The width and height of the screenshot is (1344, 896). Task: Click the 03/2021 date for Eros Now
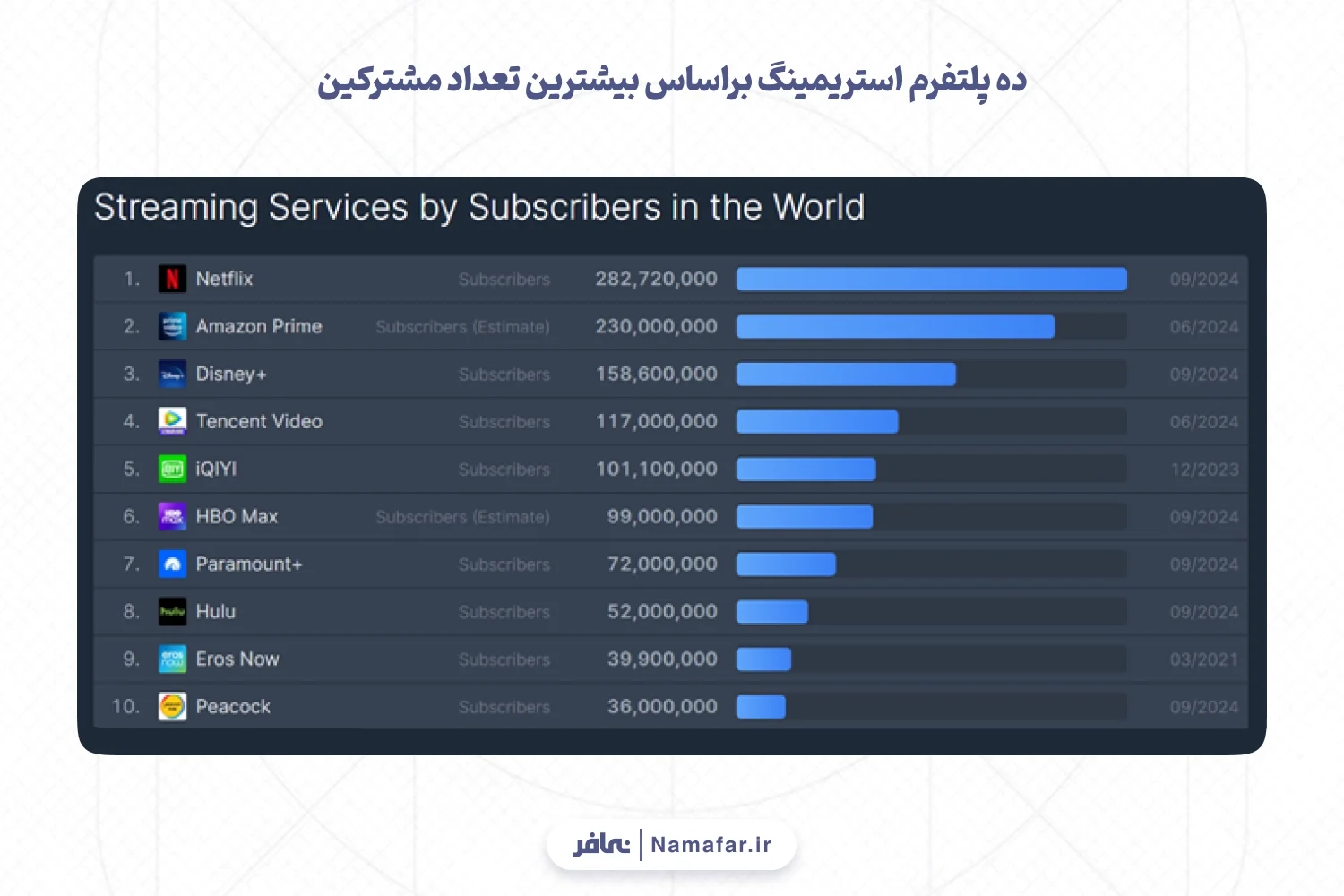click(x=1204, y=659)
